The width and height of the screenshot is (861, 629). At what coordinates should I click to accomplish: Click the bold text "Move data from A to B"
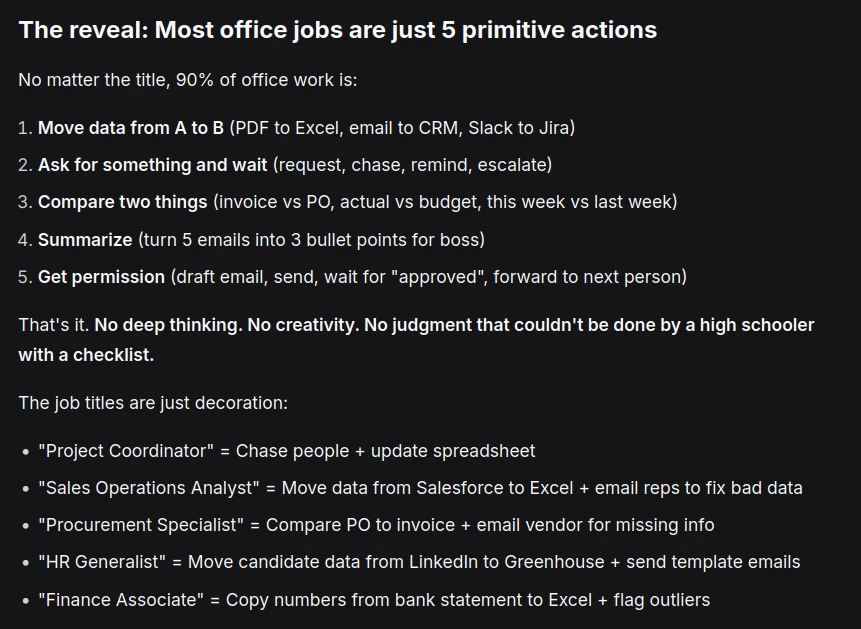point(130,128)
